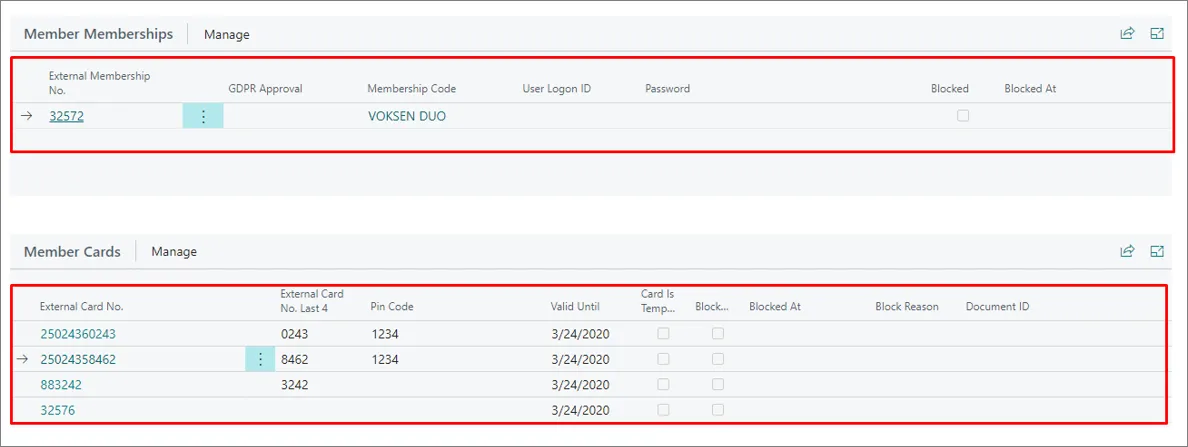1188x447 pixels.
Task: Toggle Blocked checkbox for card 25024358462
Action: click(x=717, y=359)
